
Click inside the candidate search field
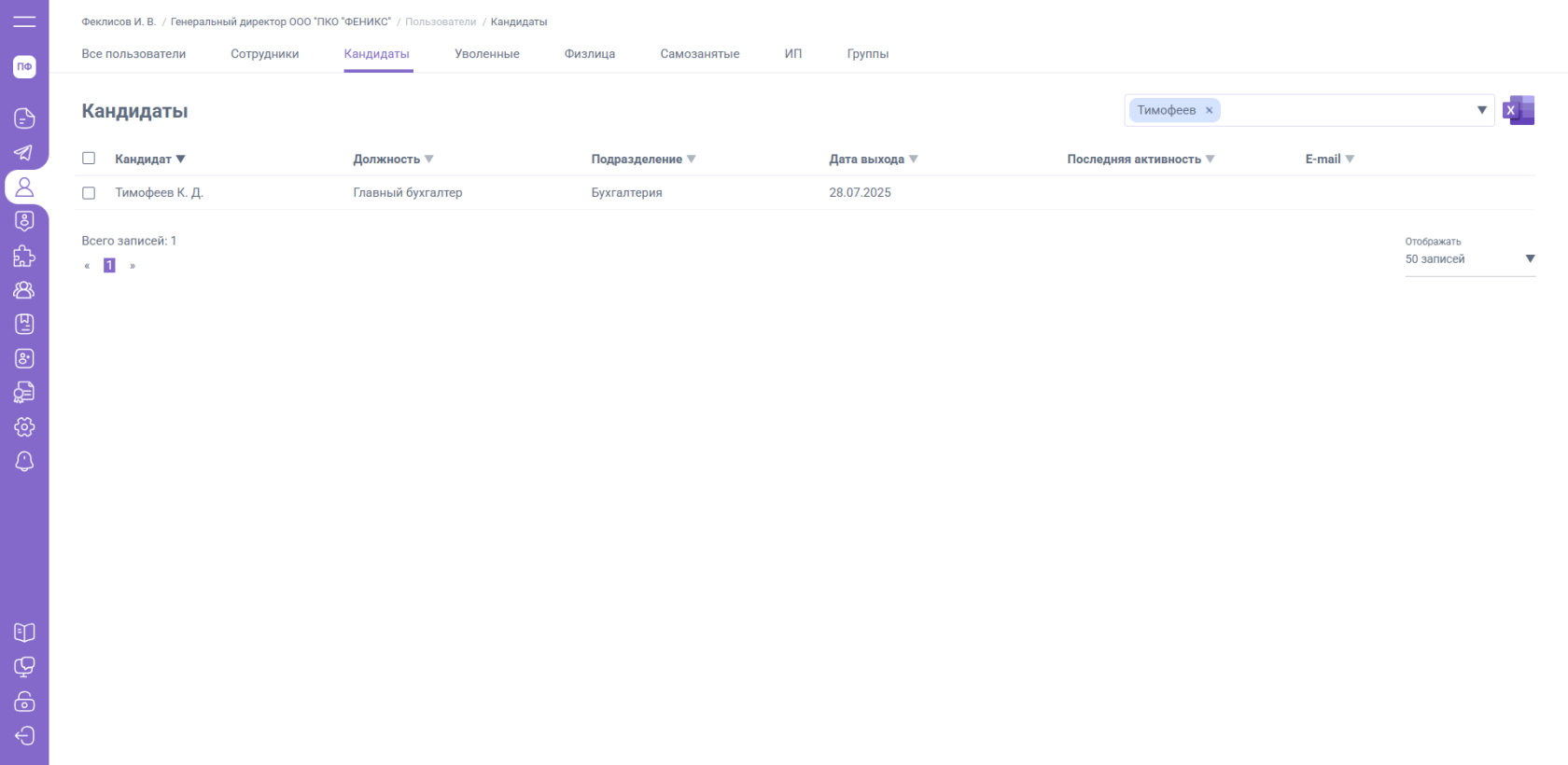(x=1344, y=110)
